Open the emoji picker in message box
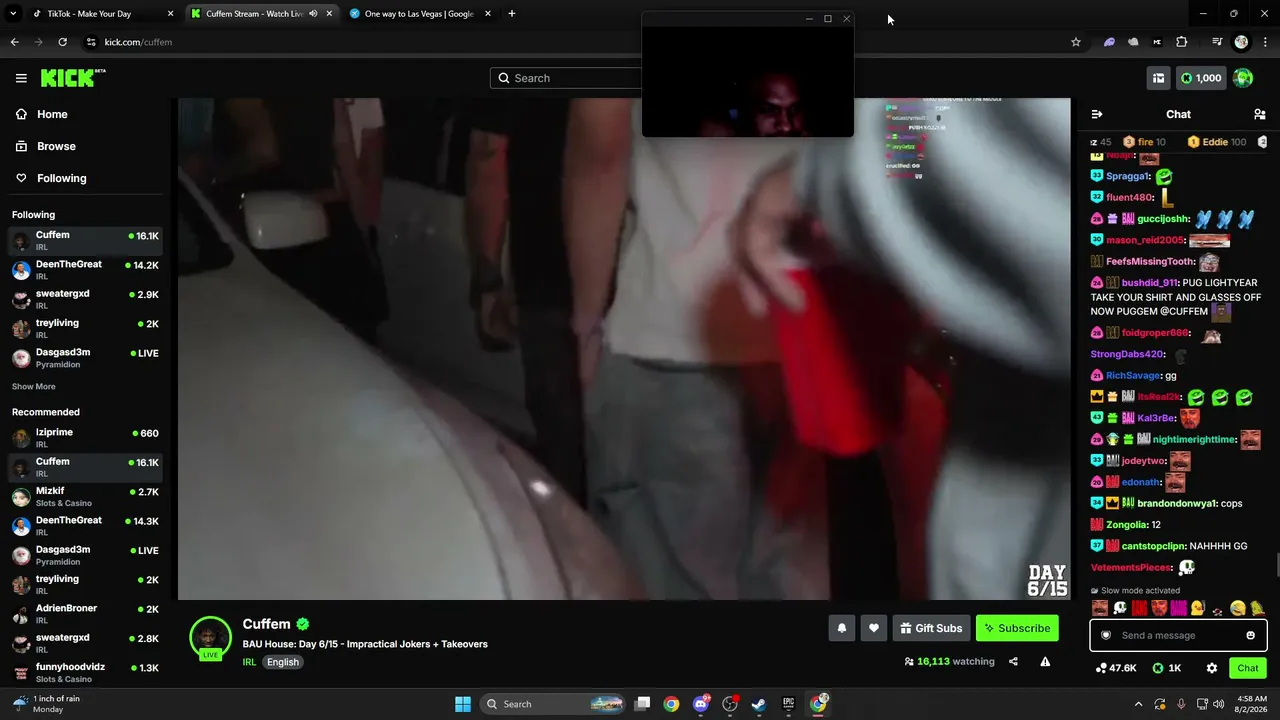 point(1250,635)
